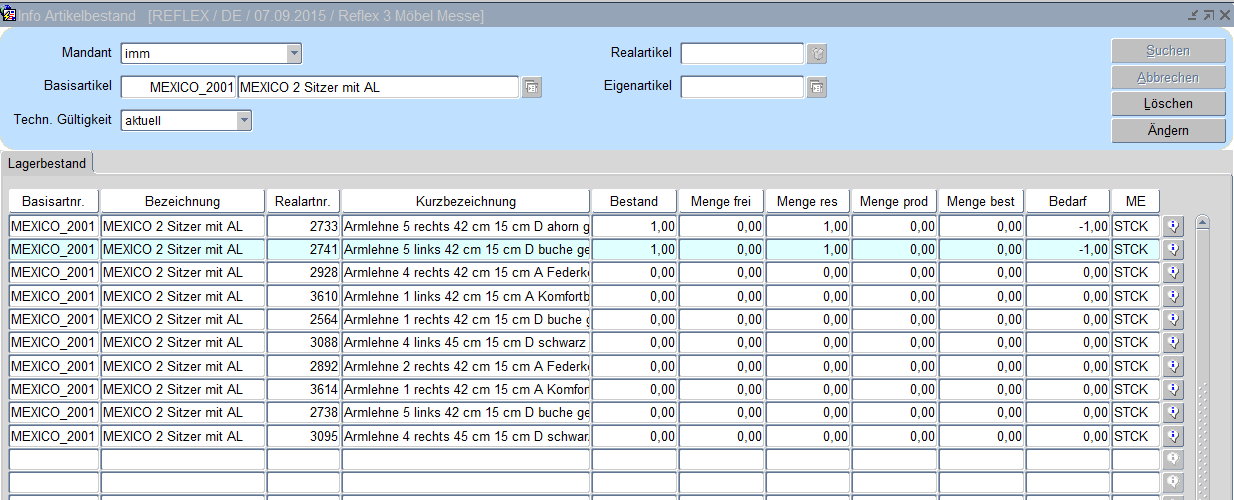Click the info icon for Realartnr. 3088 row
Image resolution: width=1234 pixels, height=500 pixels.
tap(1174, 343)
